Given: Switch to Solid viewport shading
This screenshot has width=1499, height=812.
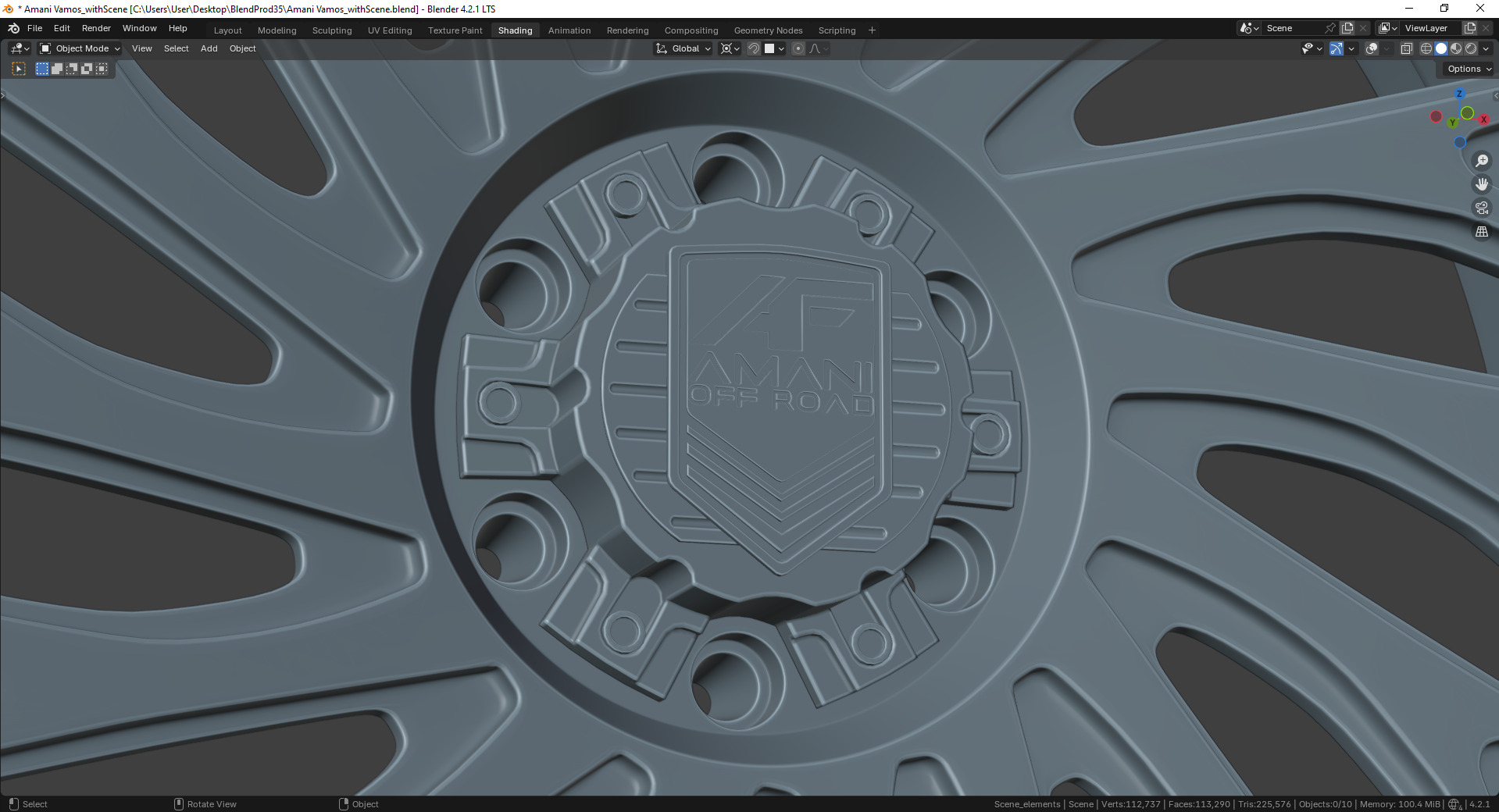Looking at the screenshot, I should [1441, 48].
